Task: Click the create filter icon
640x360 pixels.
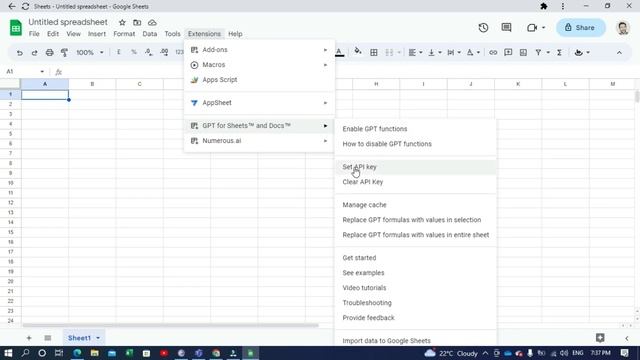Action: point(538,52)
